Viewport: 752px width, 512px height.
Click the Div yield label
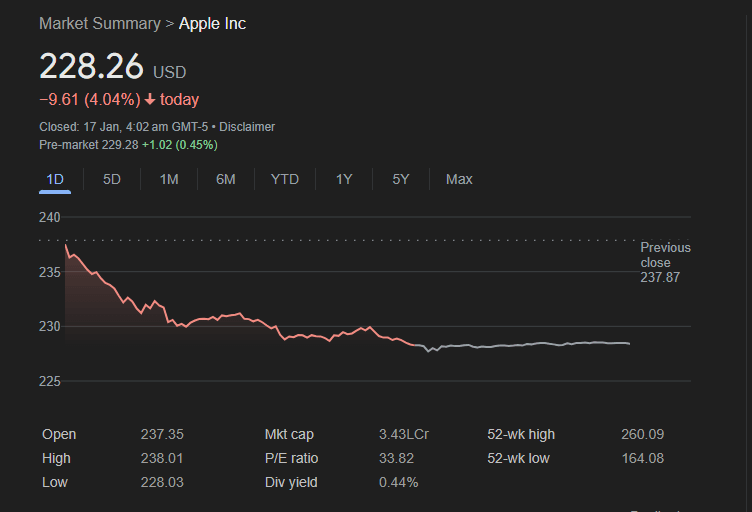[291, 482]
